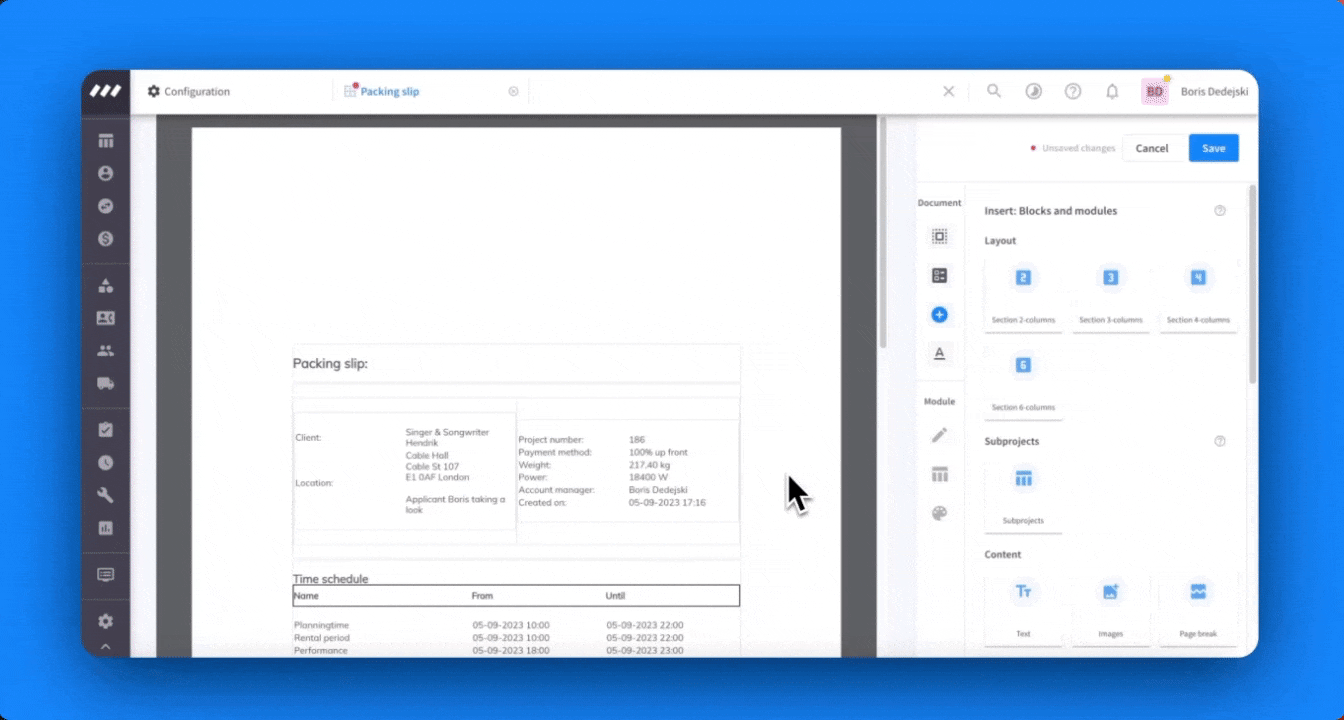The width and height of the screenshot is (1344, 720).
Task: Click the 'From' column header
Action: (482, 595)
